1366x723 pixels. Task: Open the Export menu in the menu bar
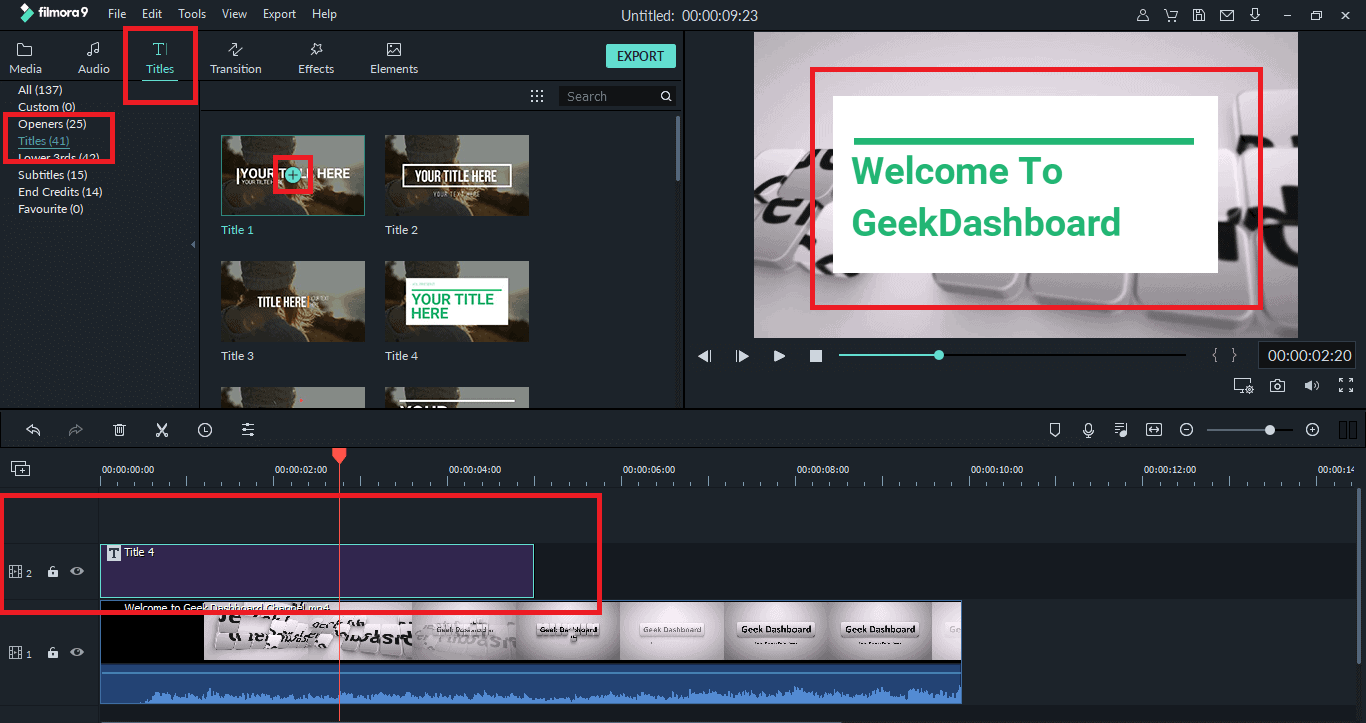(279, 13)
